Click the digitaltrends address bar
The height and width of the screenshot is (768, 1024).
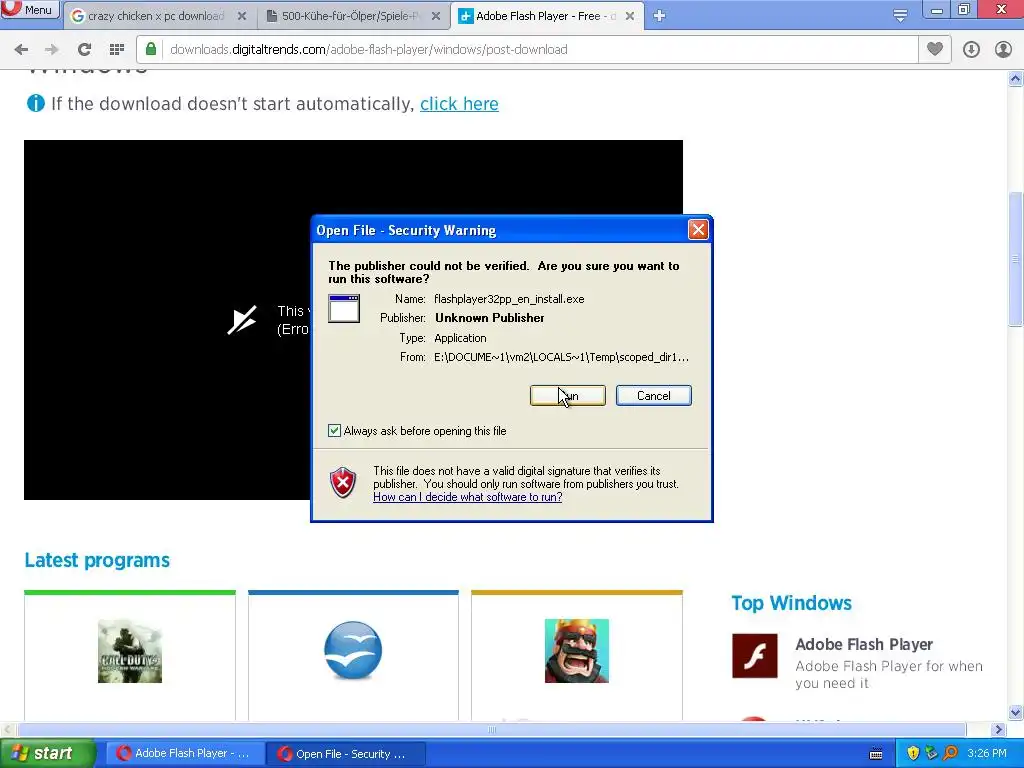(x=527, y=49)
